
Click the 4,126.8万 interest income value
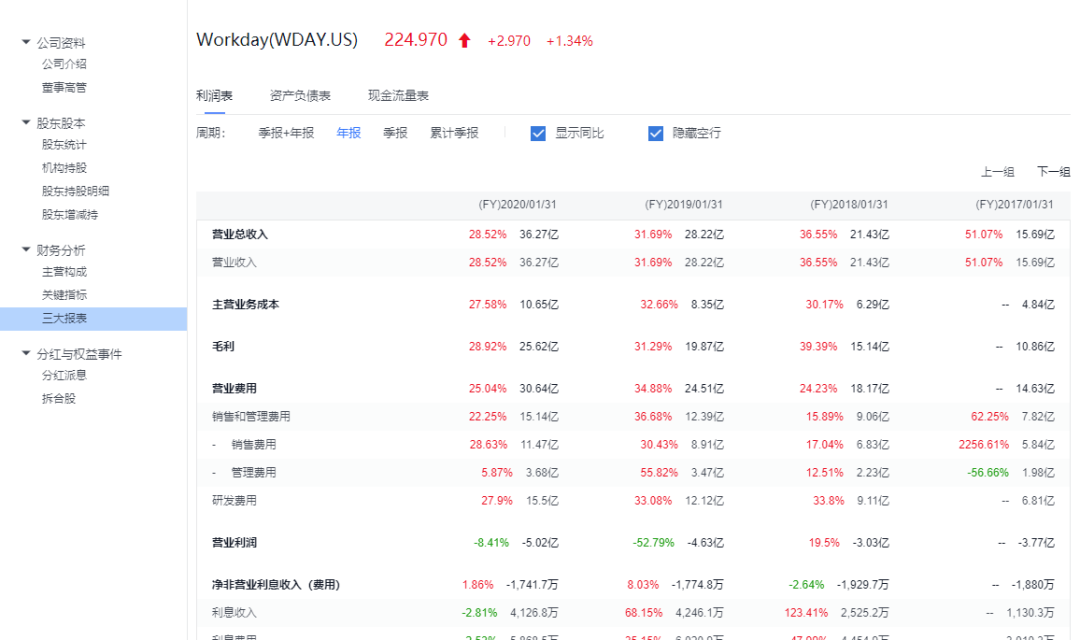534,613
